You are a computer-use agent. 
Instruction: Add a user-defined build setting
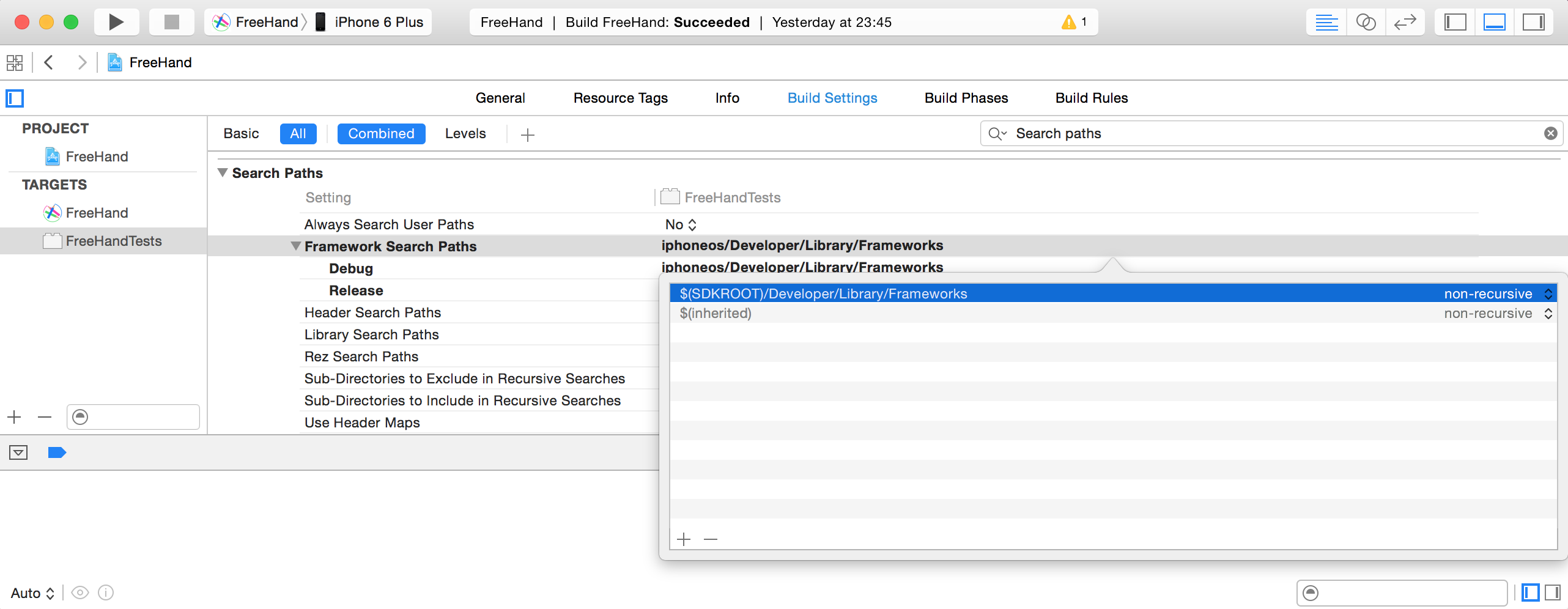coord(527,135)
